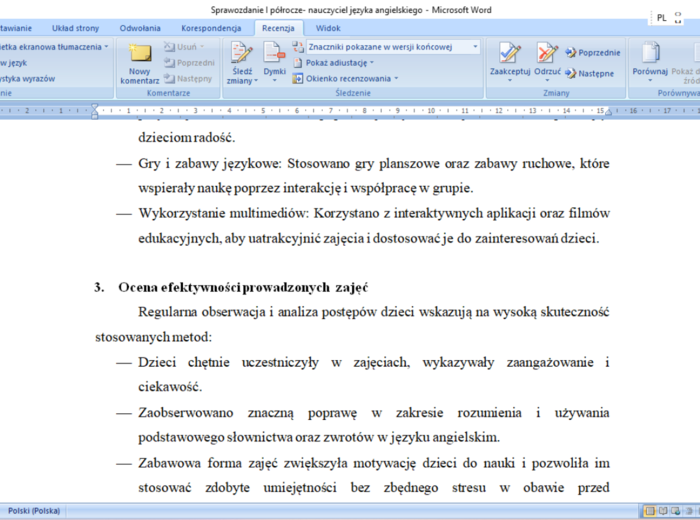Expand the Okienko recenzowania arrow
700x520 pixels.
(396, 79)
